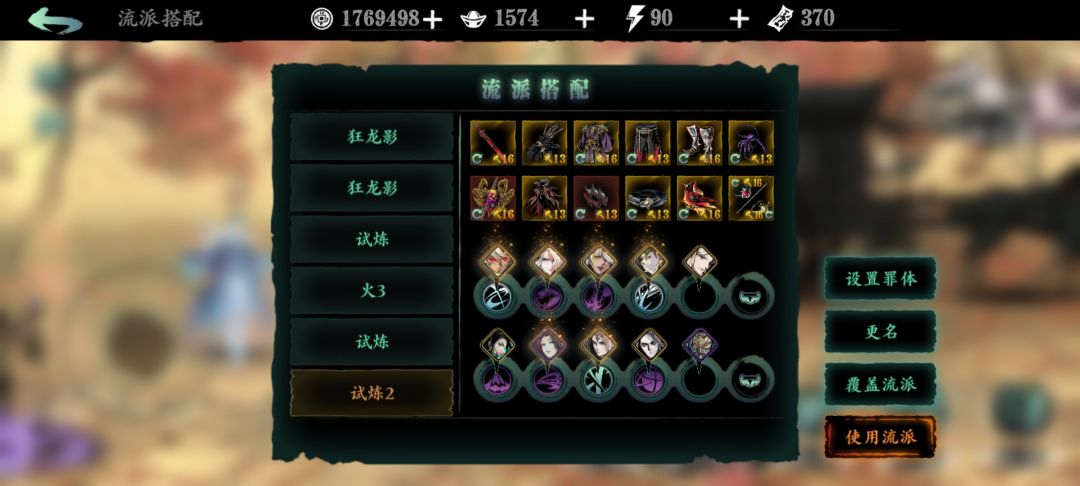1080x486 pixels.
Task: Select the 火3 build tab
Action: (x=372, y=290)
